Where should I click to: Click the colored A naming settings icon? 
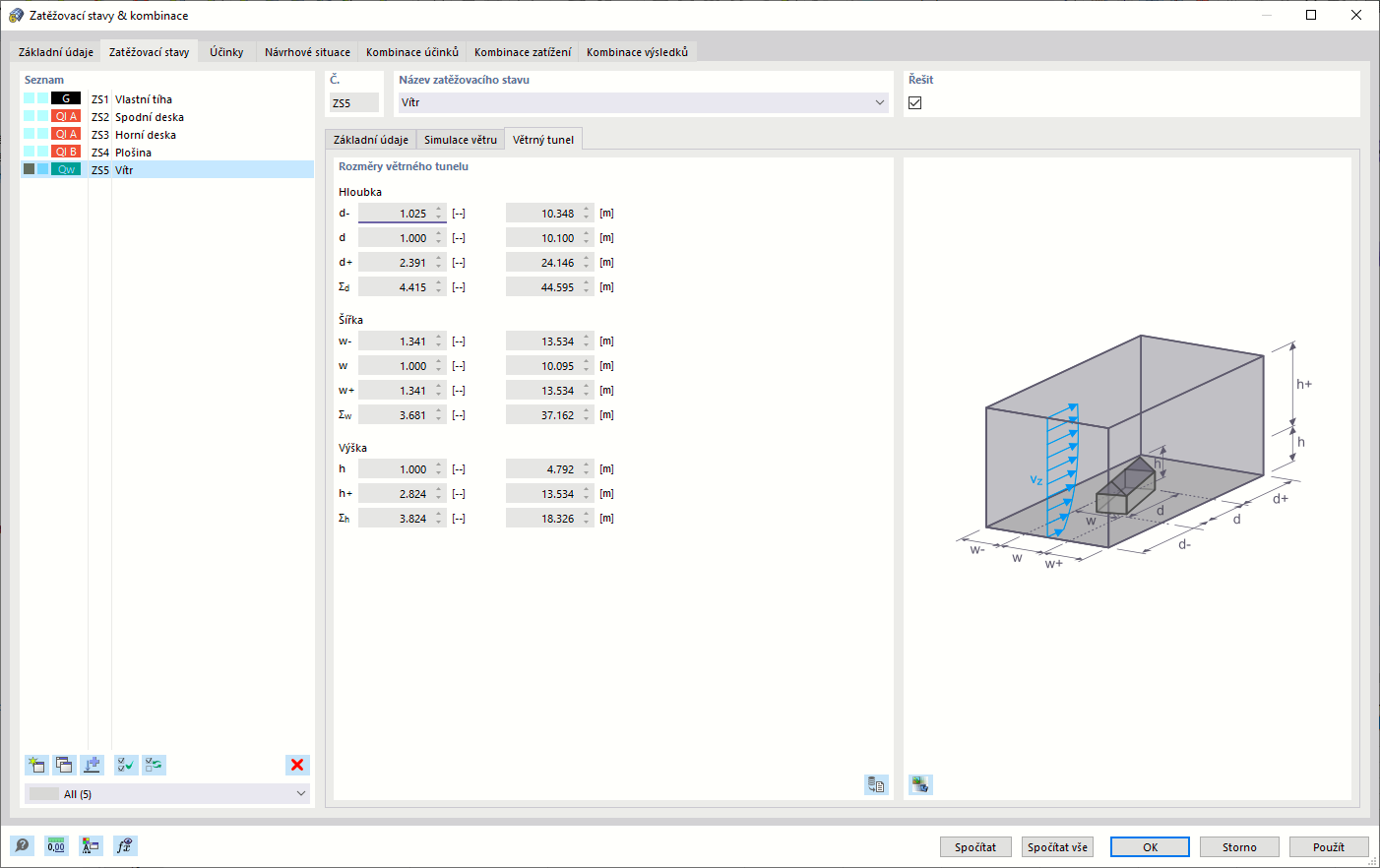[x=91, y=845]
